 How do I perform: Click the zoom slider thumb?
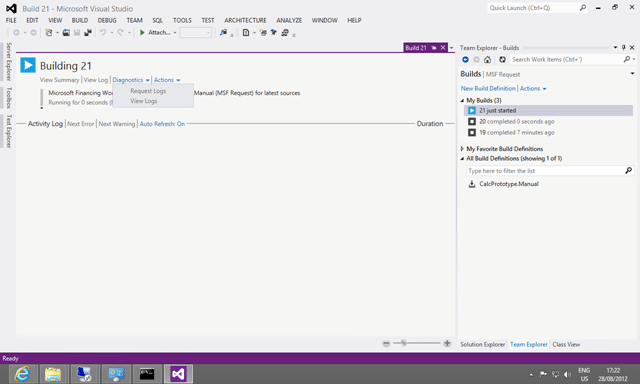[403, 343]
